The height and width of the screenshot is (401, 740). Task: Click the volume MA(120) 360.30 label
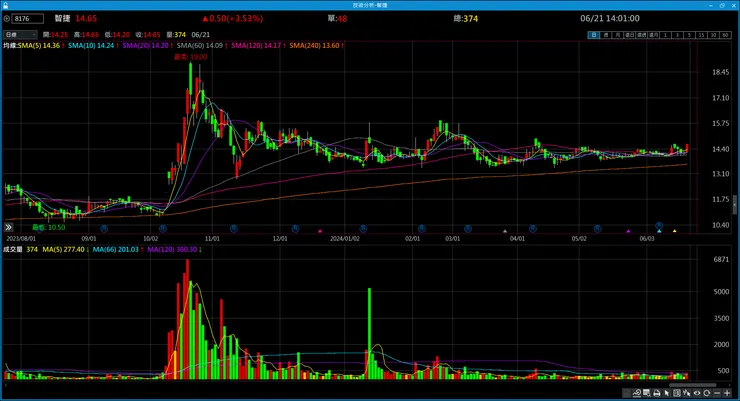point(174,250)
